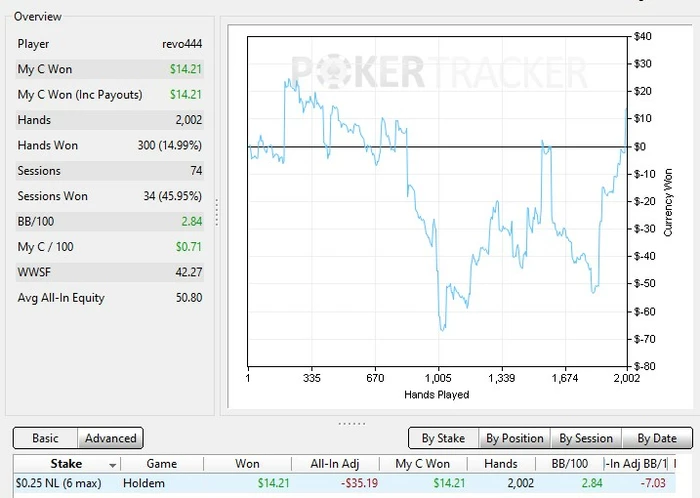Select the By Position report button

515,438
